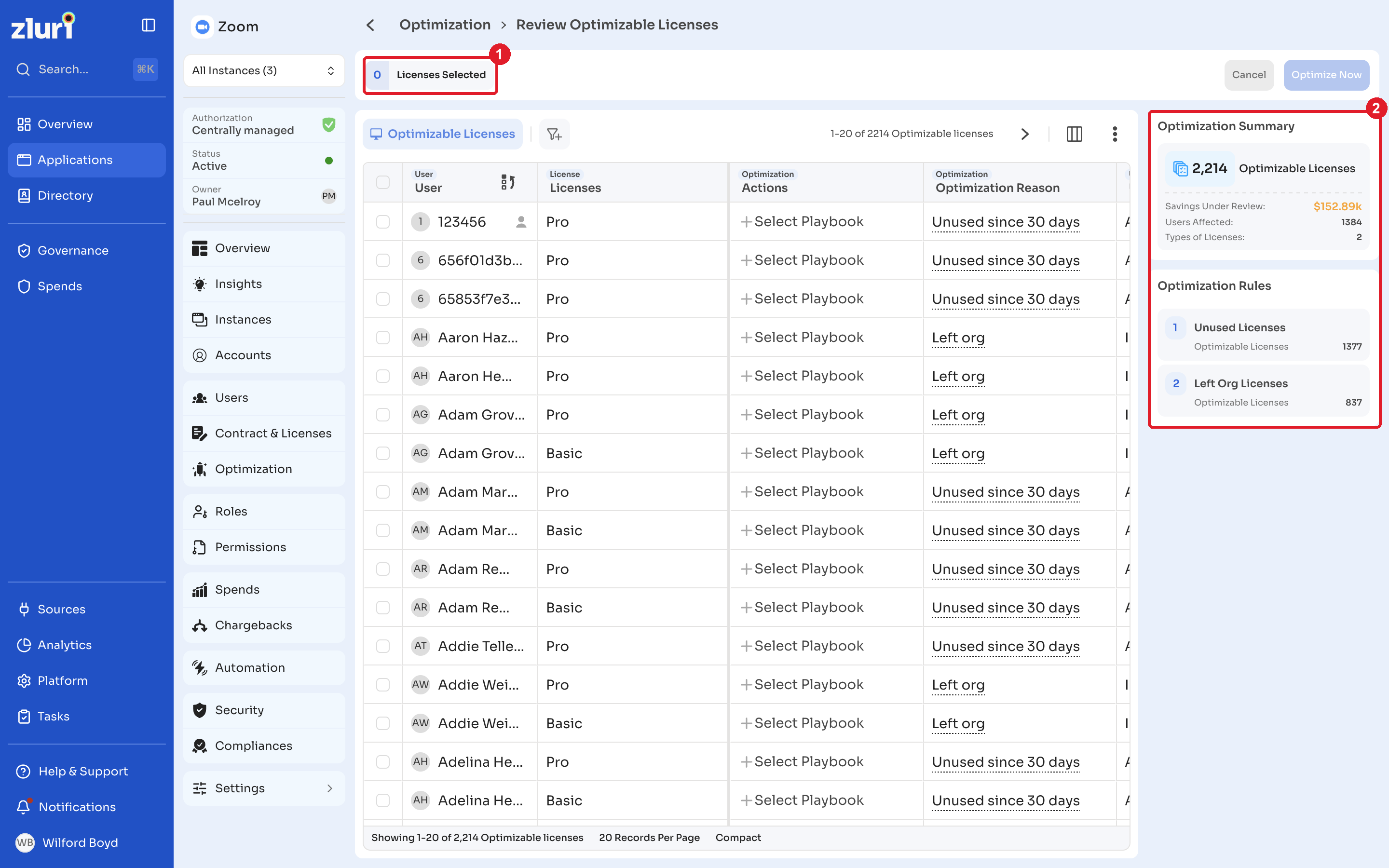This screenshot has width=1389, height=868.
Task: Check Addie Telle... row checkbox
Action: click(383, 646)
